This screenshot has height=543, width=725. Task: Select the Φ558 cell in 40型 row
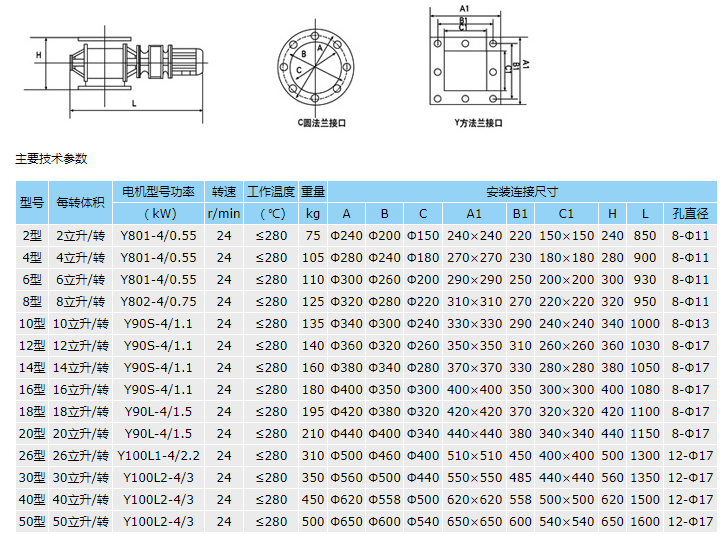[x=384, y=500]
